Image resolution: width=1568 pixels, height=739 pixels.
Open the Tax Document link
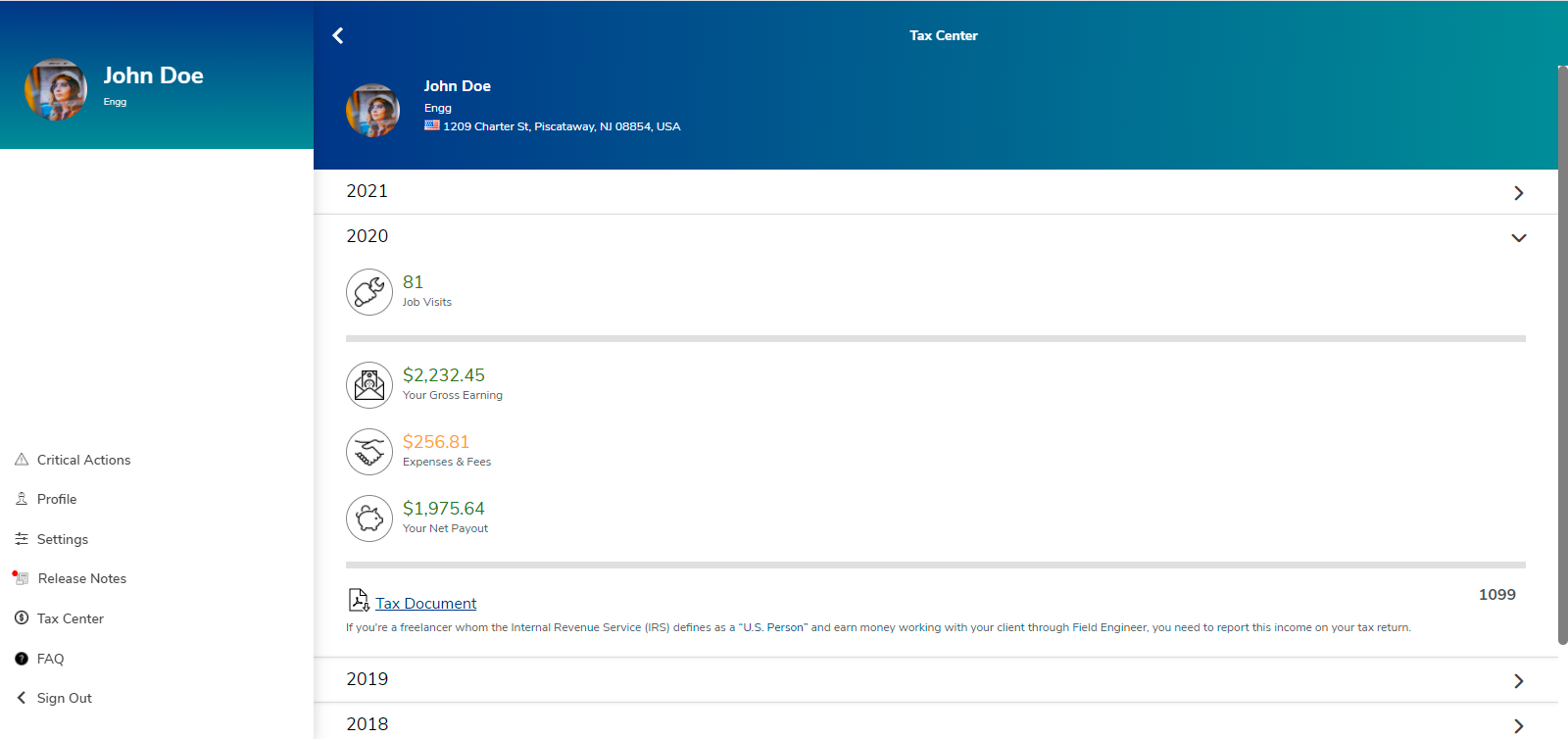(x=426, y=604)
